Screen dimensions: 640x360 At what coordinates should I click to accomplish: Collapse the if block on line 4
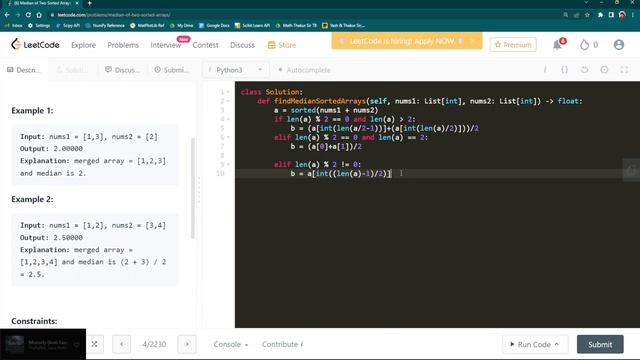(x=228, y=119)
